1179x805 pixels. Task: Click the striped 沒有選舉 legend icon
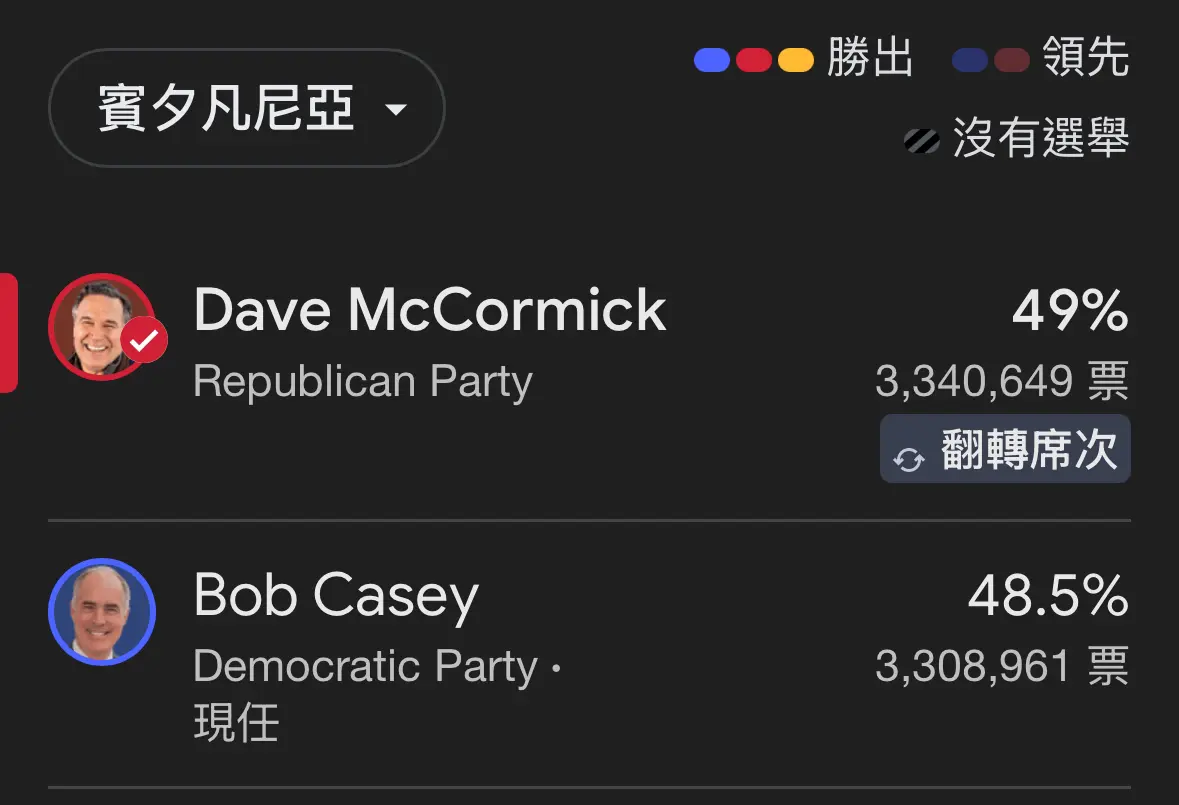[922, 141]
